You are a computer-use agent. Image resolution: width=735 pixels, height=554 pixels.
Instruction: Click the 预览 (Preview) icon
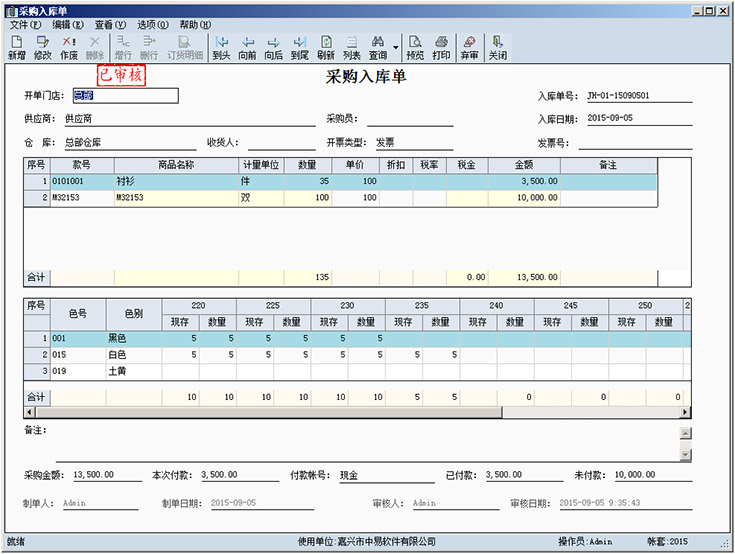tap(415, 48)
